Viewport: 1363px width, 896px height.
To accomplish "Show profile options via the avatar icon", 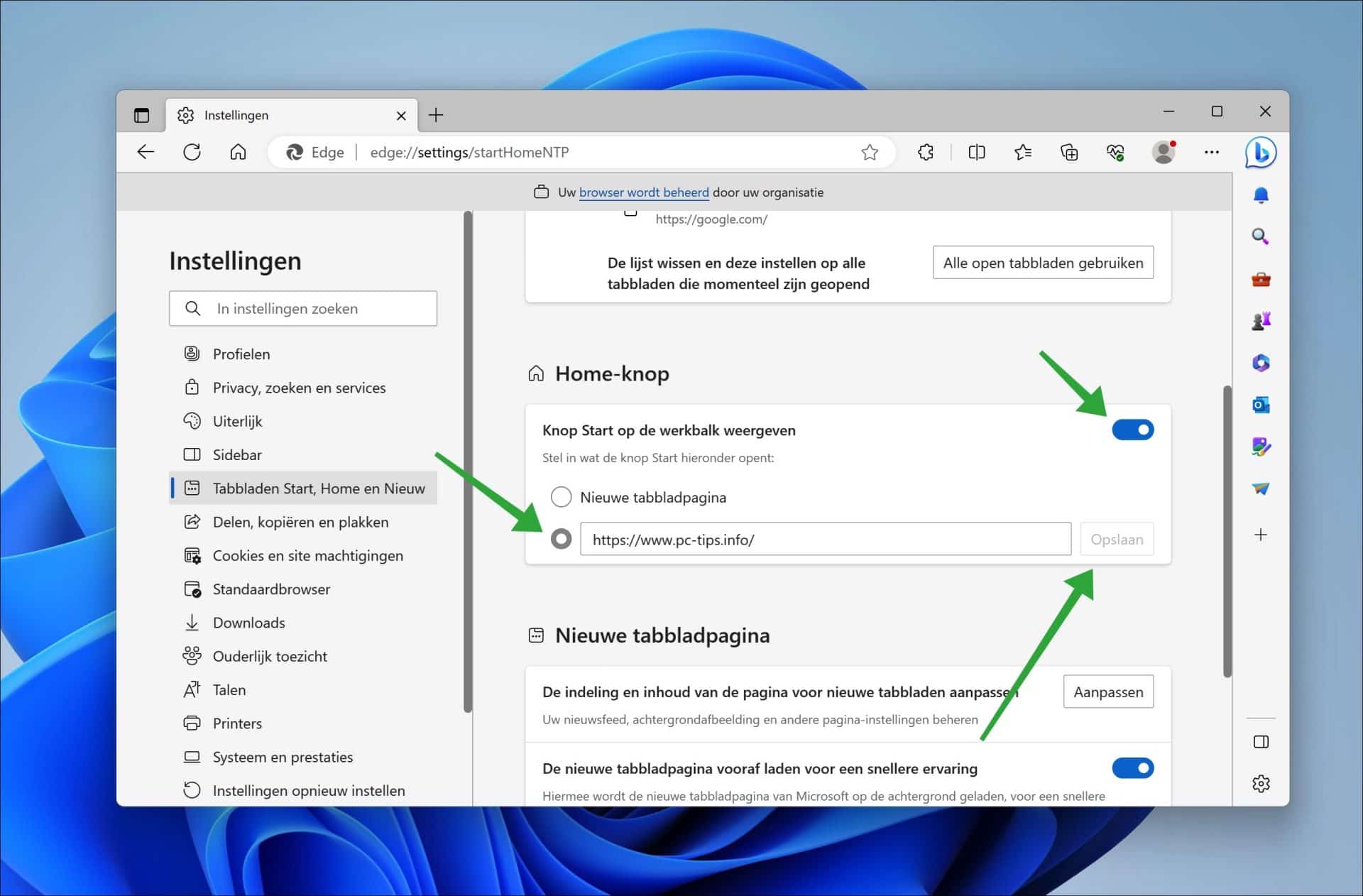I will [x=1164, y=152].
